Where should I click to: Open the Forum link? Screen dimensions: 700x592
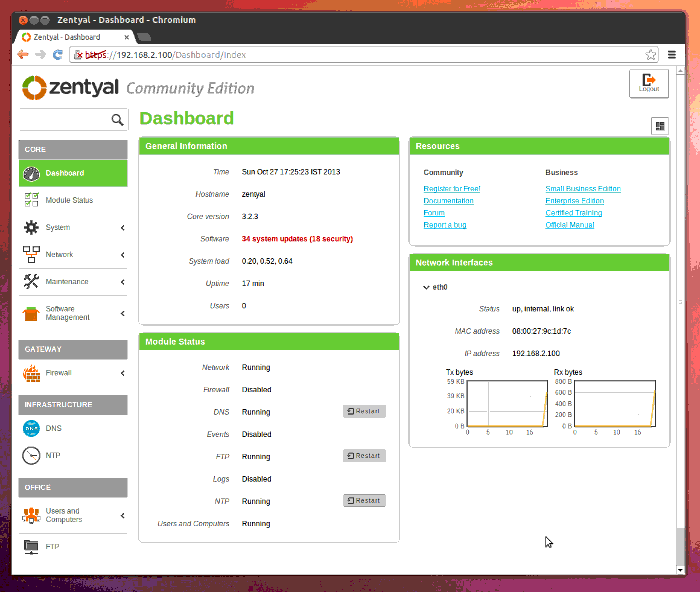(x=434, y=213)
